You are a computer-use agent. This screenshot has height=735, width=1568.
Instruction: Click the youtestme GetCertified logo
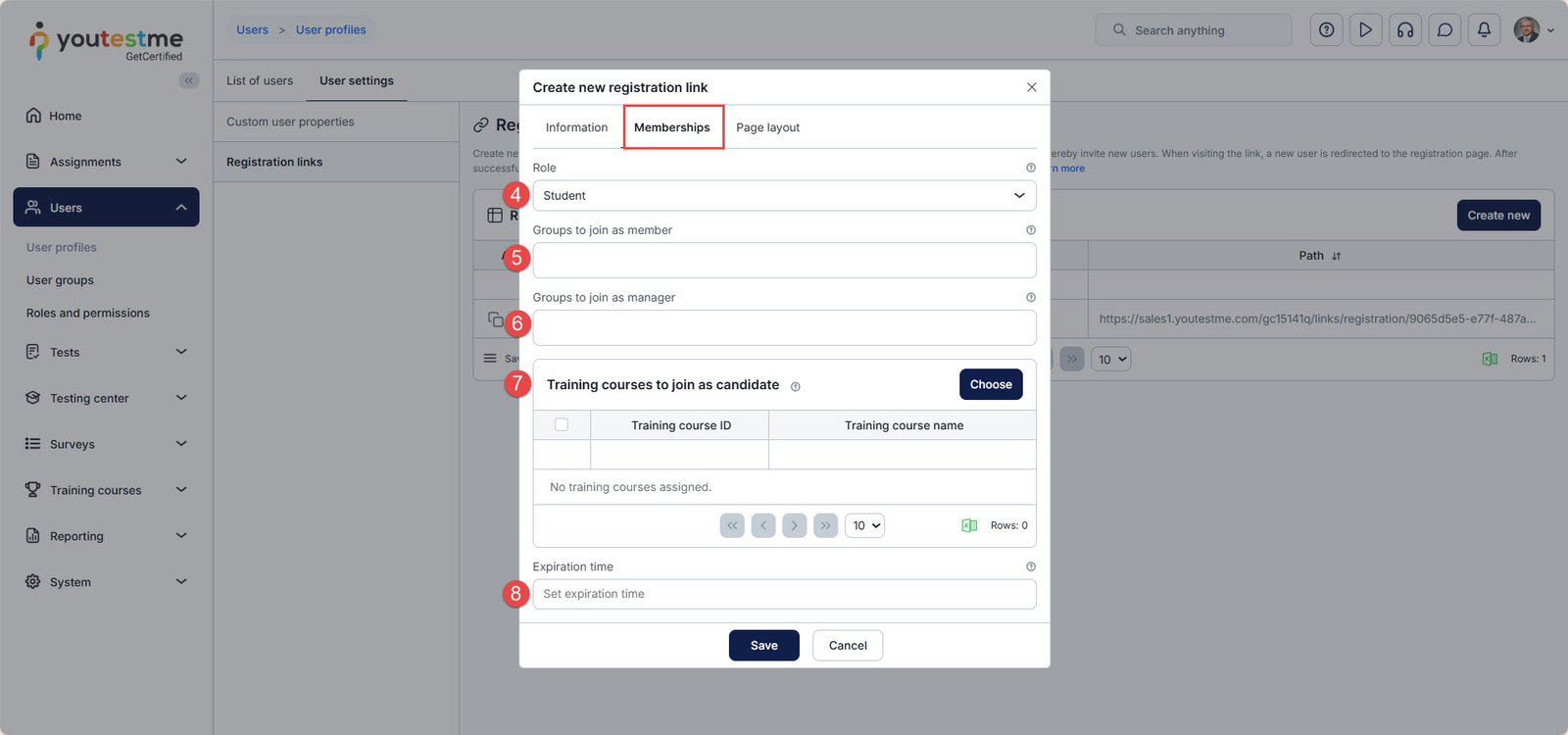(106, 42)
